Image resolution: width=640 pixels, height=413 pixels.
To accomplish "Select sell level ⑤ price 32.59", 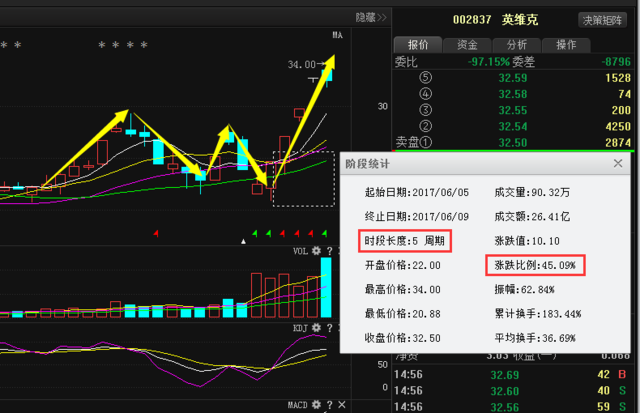I will click(x=513, y=78).
